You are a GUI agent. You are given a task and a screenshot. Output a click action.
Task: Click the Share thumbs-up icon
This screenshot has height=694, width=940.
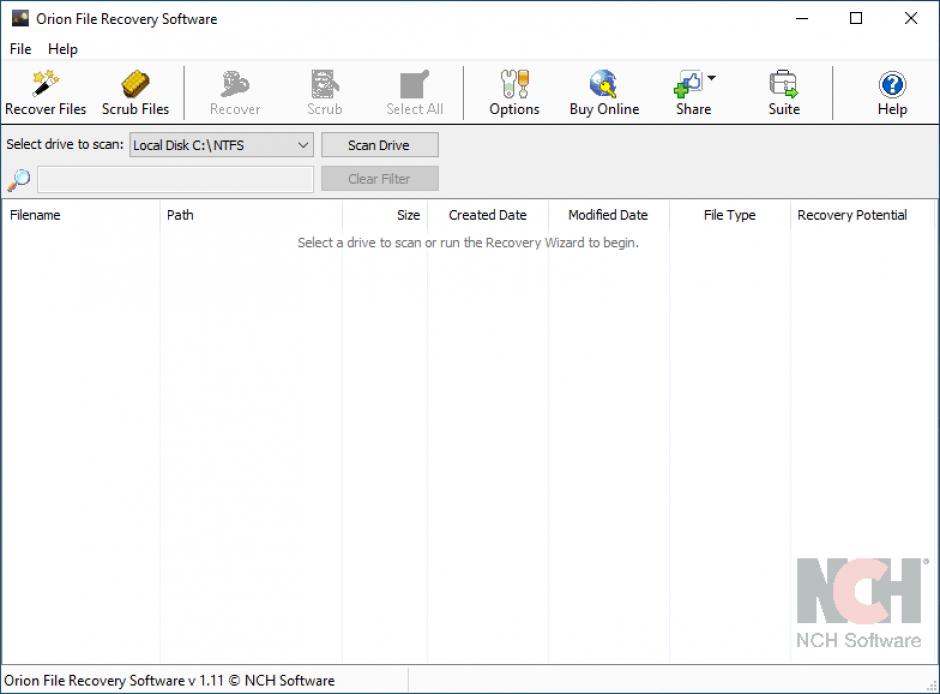click(688, 84)
